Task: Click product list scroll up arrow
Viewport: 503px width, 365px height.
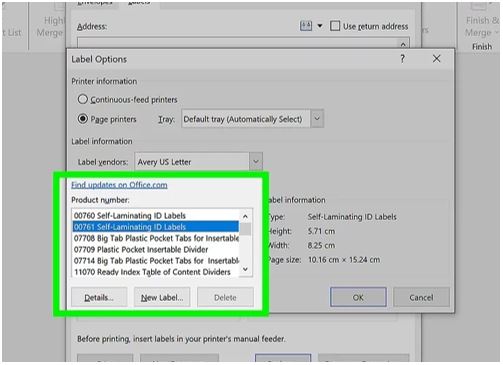Action: 246,217
